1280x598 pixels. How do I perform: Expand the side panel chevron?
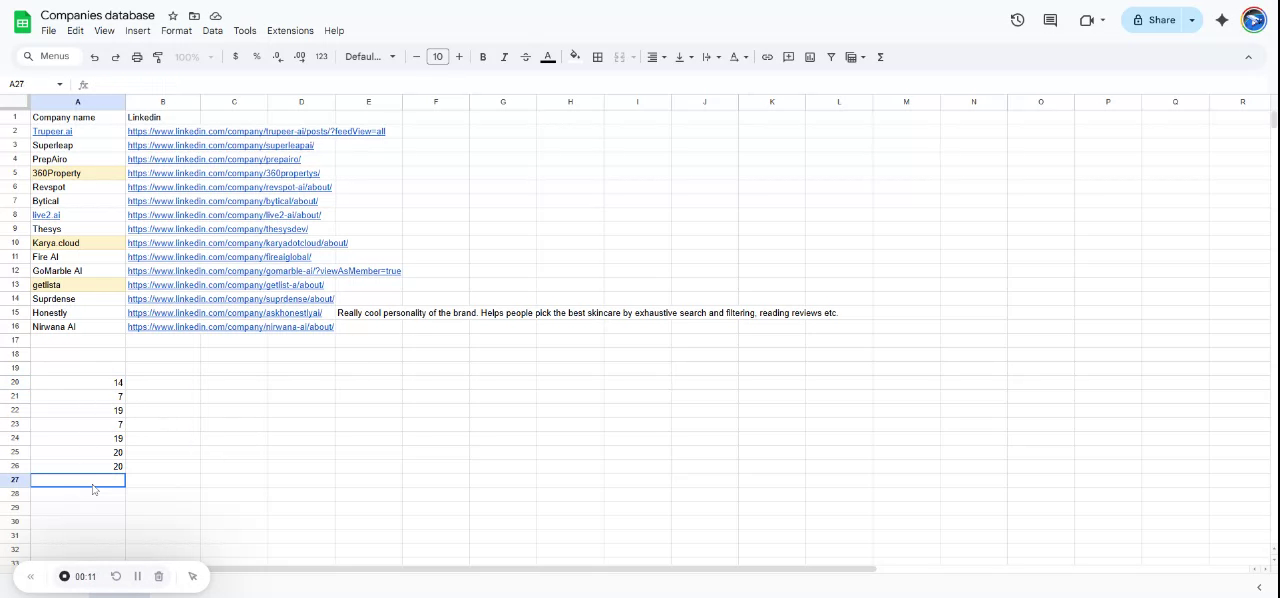click(x=1259, y=587)
